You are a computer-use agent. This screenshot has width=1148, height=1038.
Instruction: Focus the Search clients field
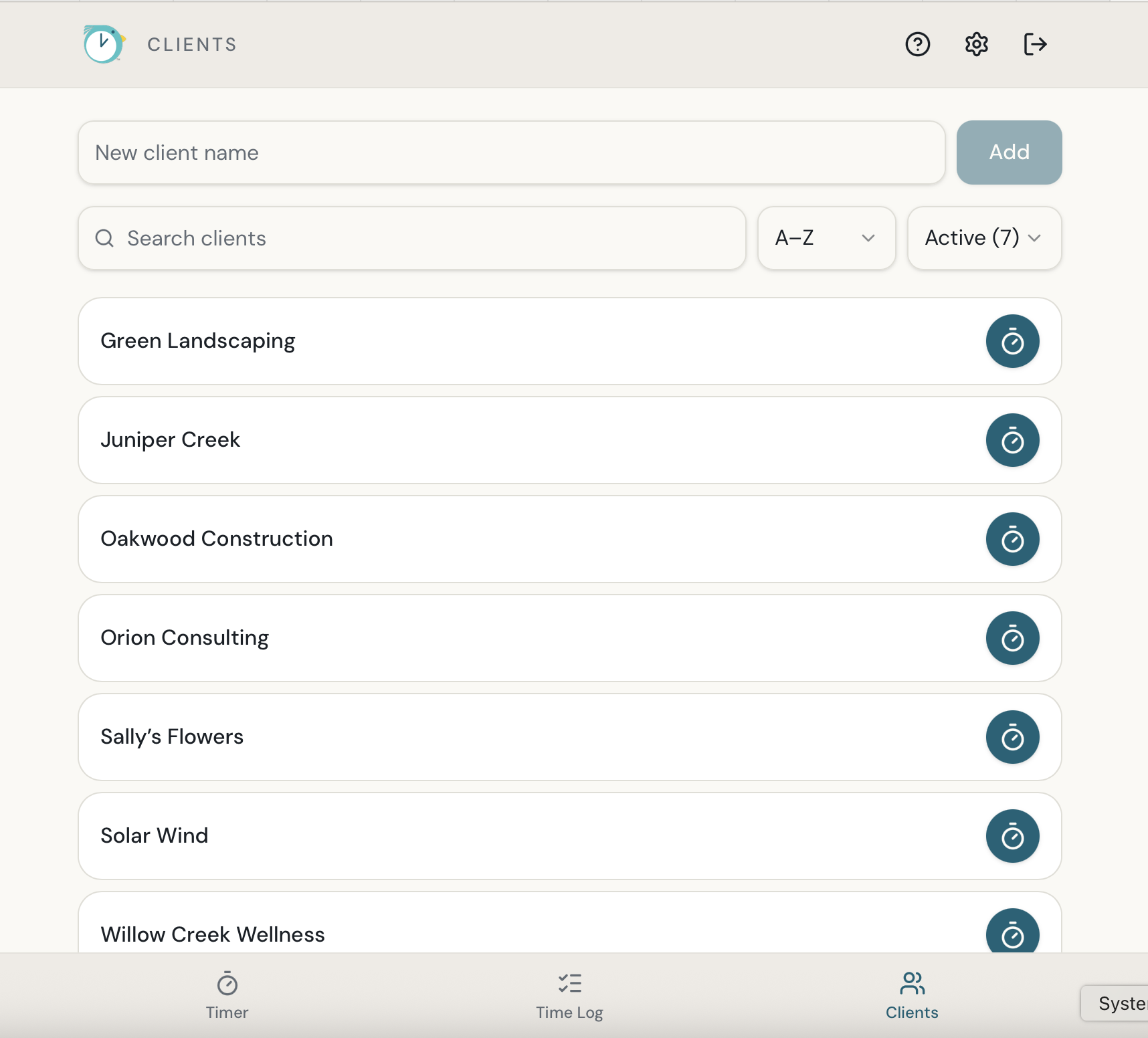tap(412, 238)
